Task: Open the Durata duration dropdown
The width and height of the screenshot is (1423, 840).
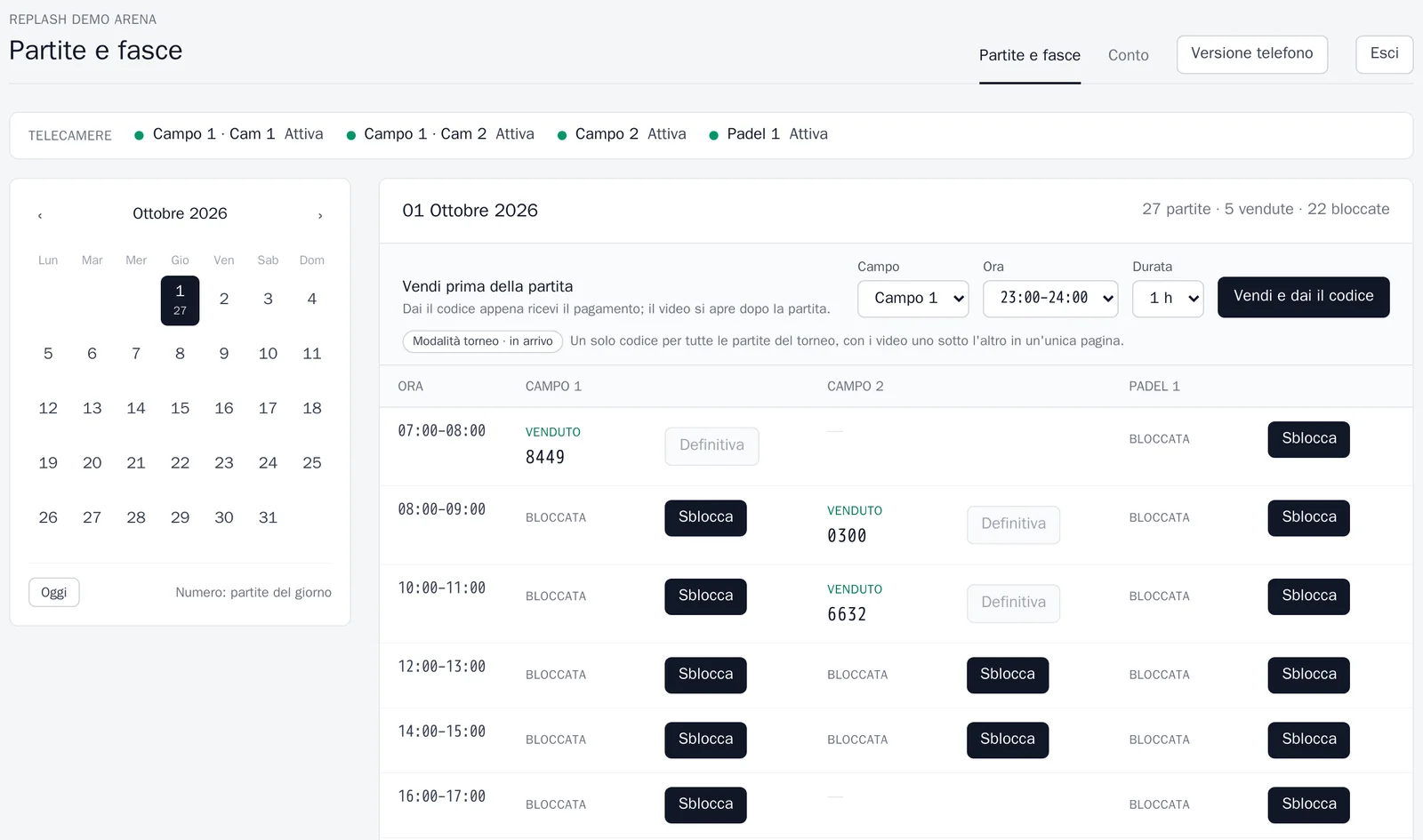Action: [1168, 299]
